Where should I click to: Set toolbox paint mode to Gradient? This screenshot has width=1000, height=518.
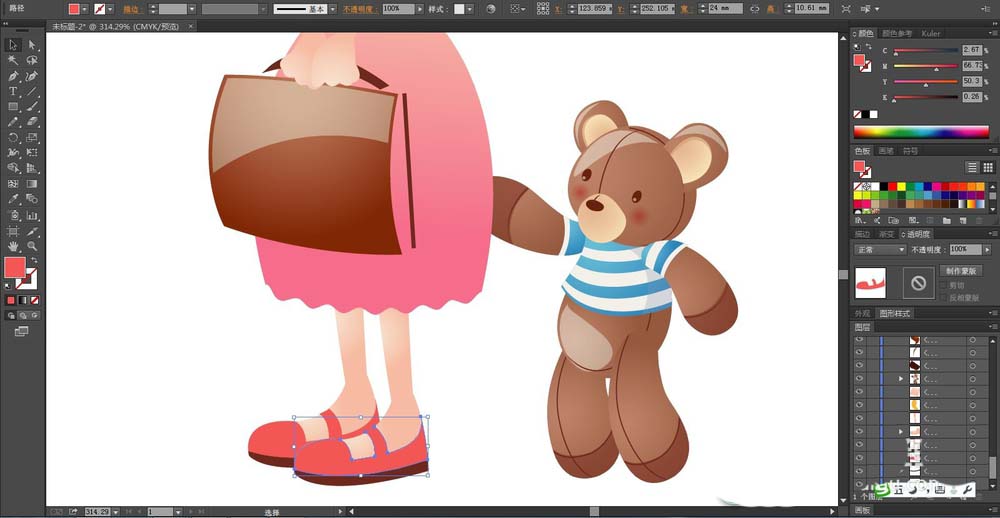point(23,300)
